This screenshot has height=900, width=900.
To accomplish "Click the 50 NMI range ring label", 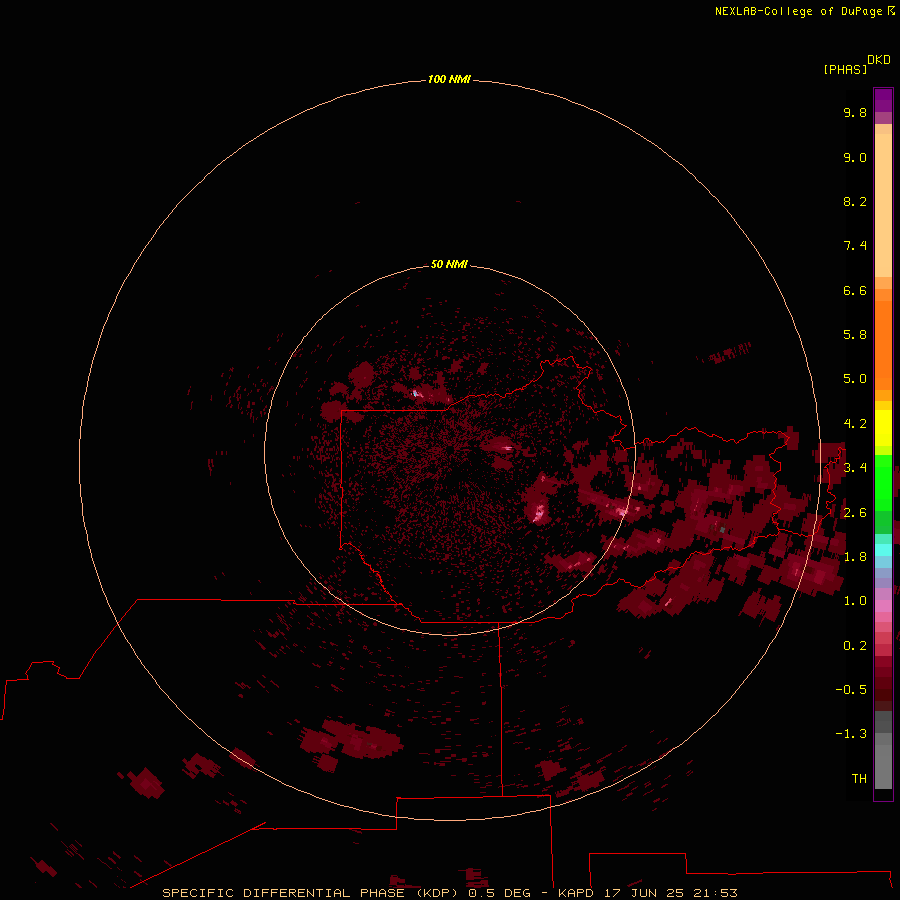I will tap(449, 264).
